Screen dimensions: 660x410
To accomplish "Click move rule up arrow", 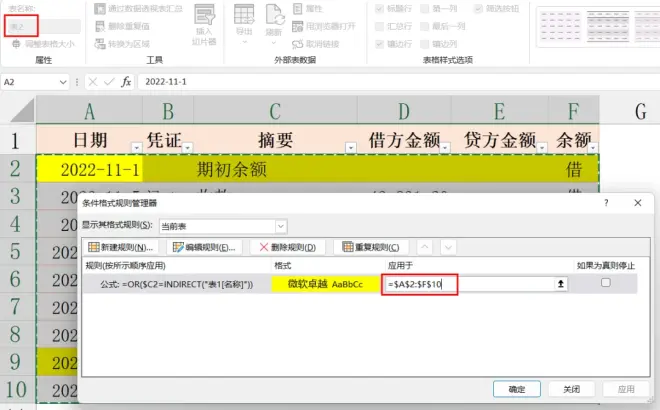I will pos(425,247).
